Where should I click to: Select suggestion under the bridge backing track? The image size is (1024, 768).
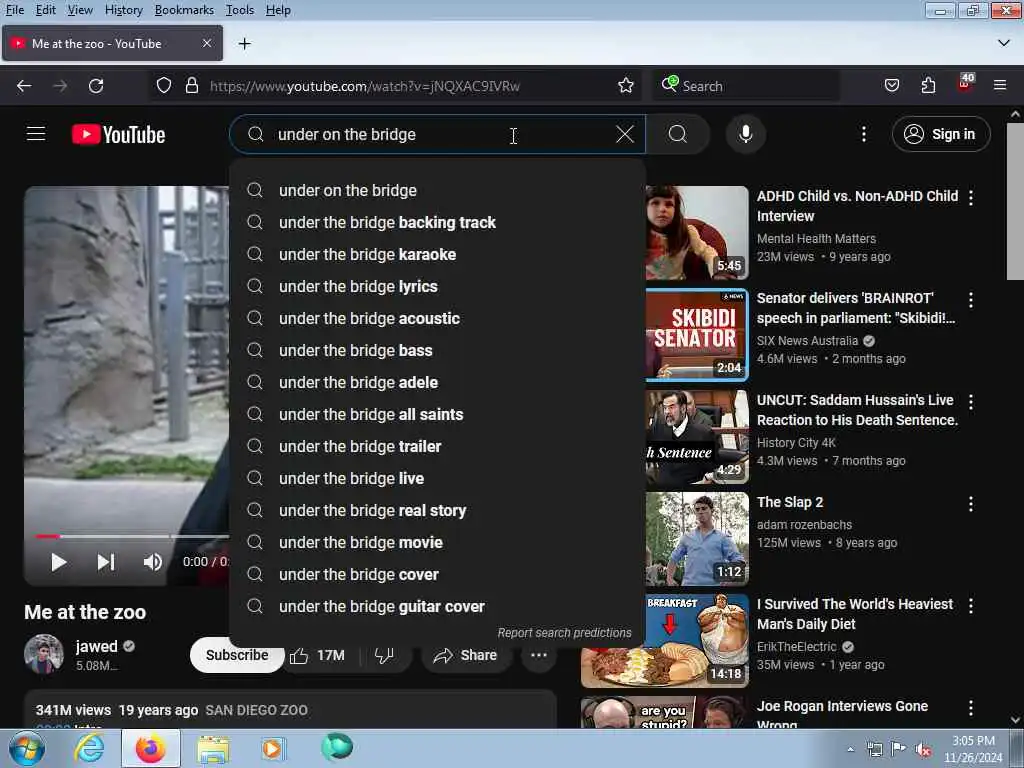(x=437, y=223)
